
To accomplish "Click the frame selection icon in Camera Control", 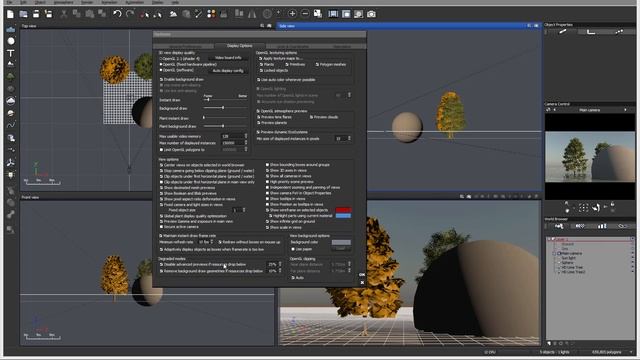I will pyautogui.click(x=583, y=208).
